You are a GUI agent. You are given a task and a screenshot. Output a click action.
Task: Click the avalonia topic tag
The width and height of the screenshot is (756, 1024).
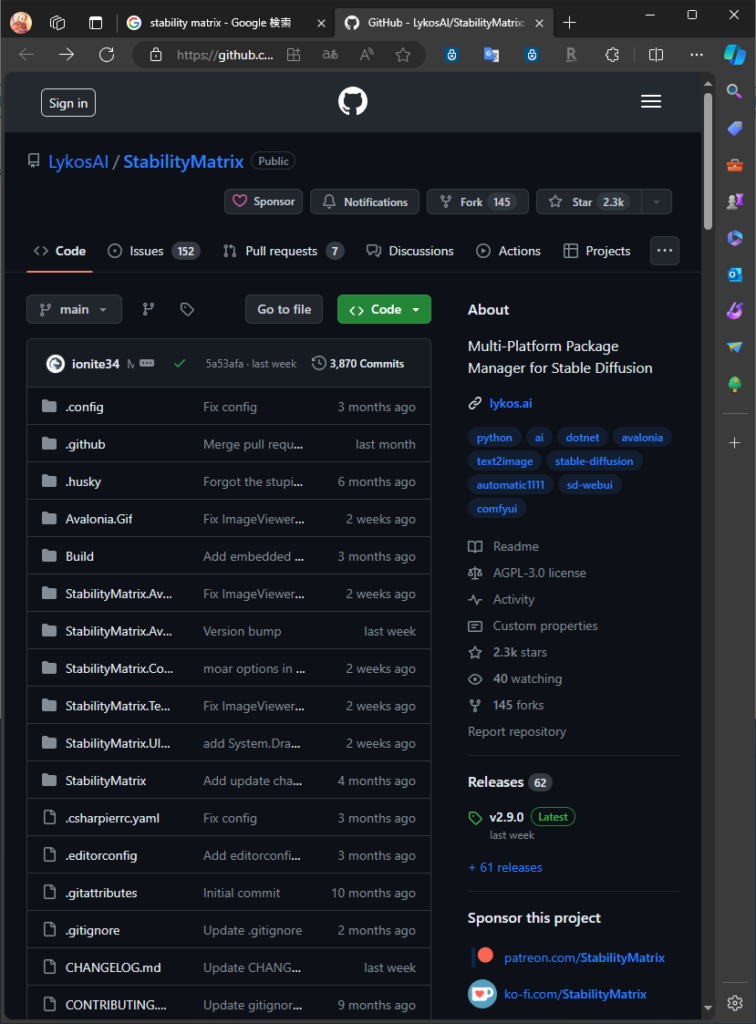pyautogui.click(x=642, y=438)
